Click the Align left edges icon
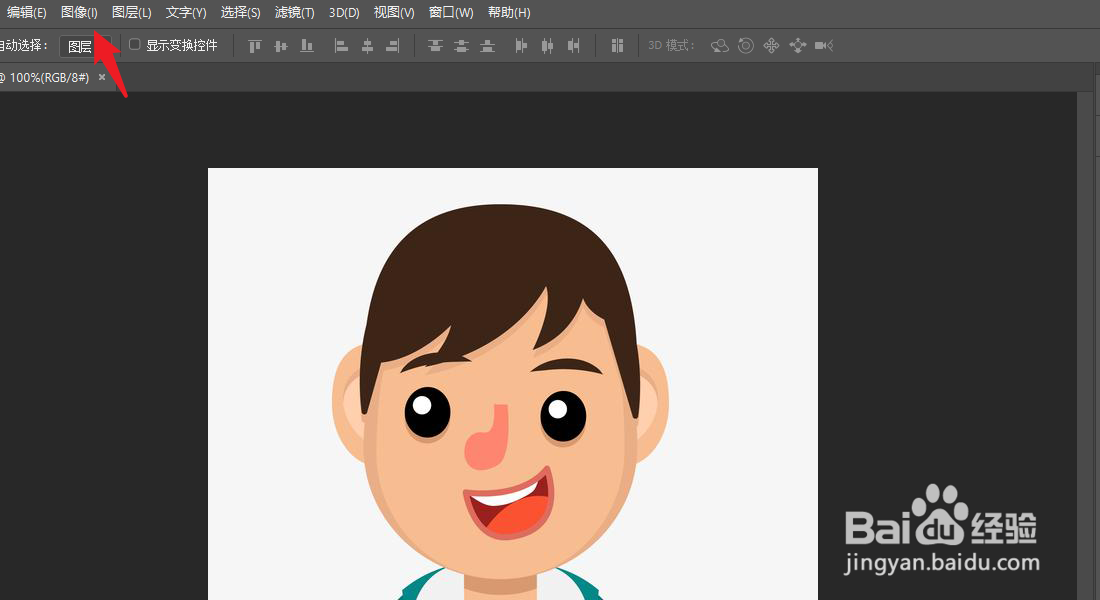The image size is (1100, 600). click(341, 46)
